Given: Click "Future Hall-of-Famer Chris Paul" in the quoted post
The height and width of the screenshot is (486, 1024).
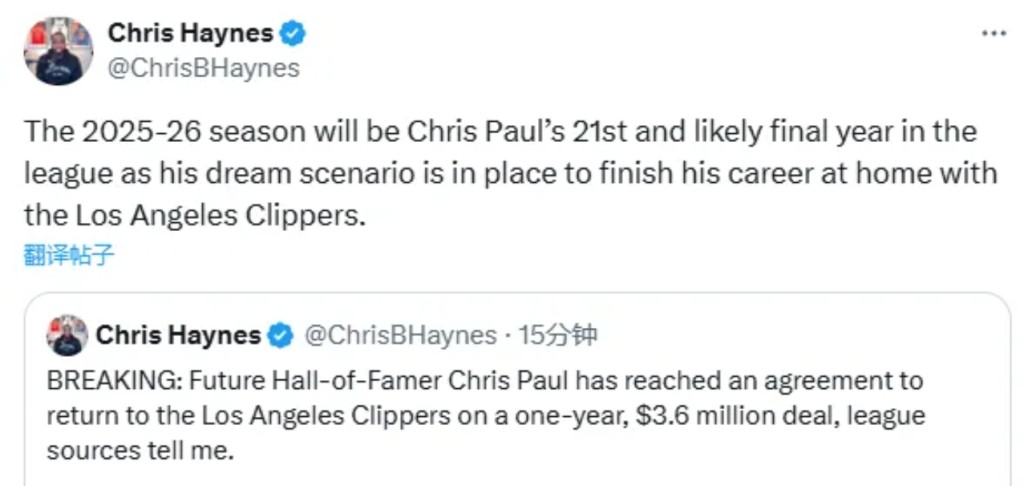Looking at the screenshot, I should (342, 381).
